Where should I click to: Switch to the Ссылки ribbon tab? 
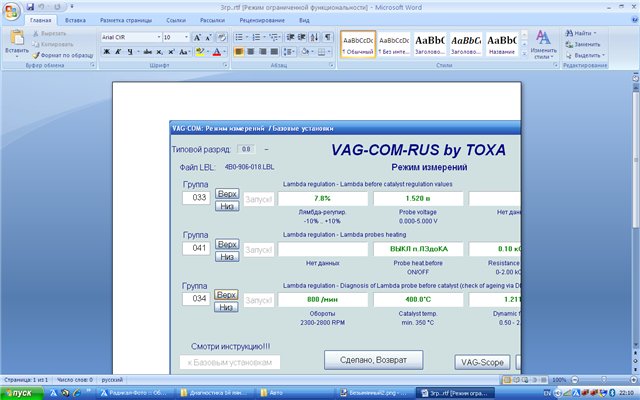(176, 20)
